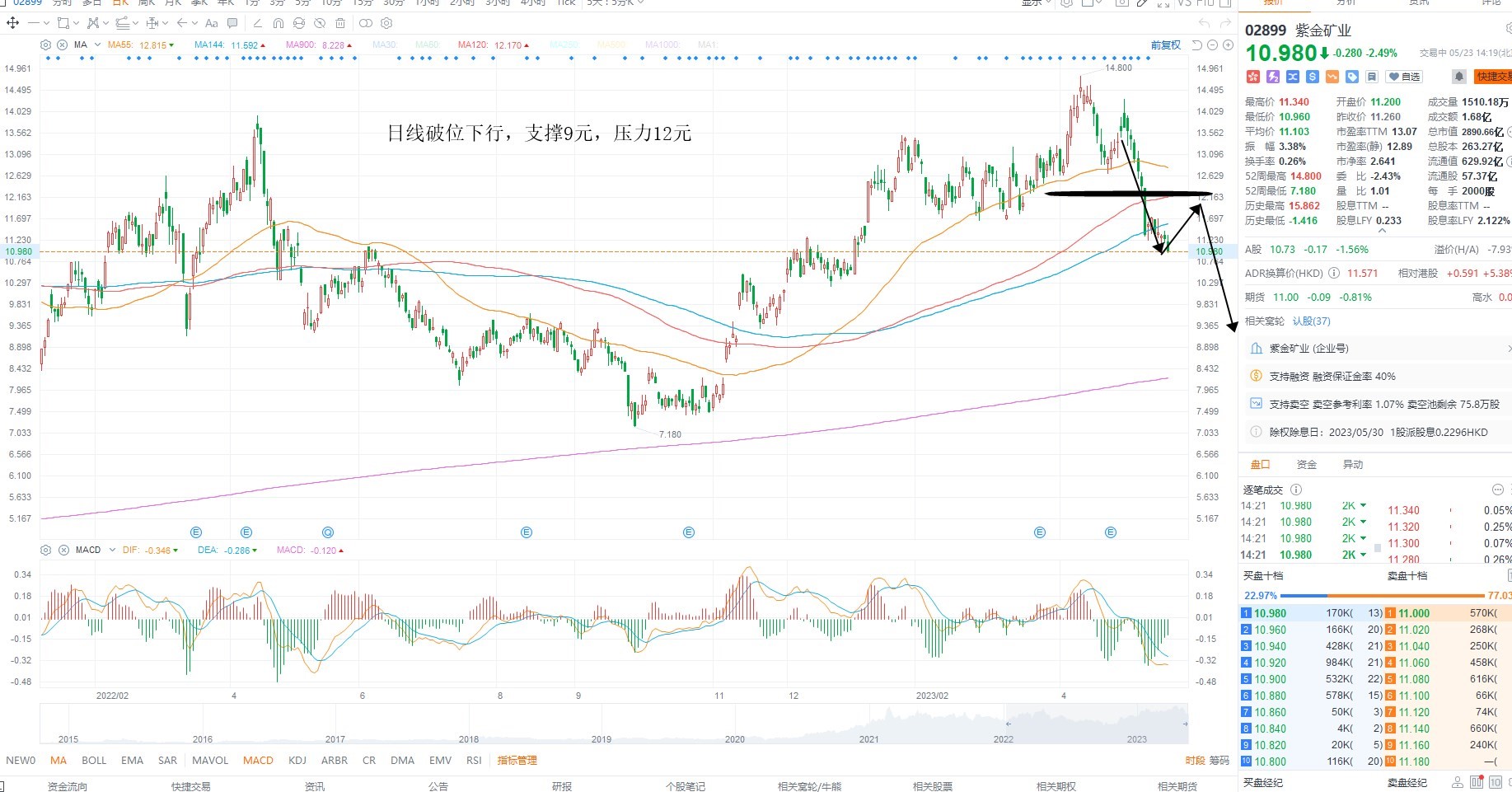Switch to the 盘口 tab
The image size is (1512, 792).
coord(1260,465)
